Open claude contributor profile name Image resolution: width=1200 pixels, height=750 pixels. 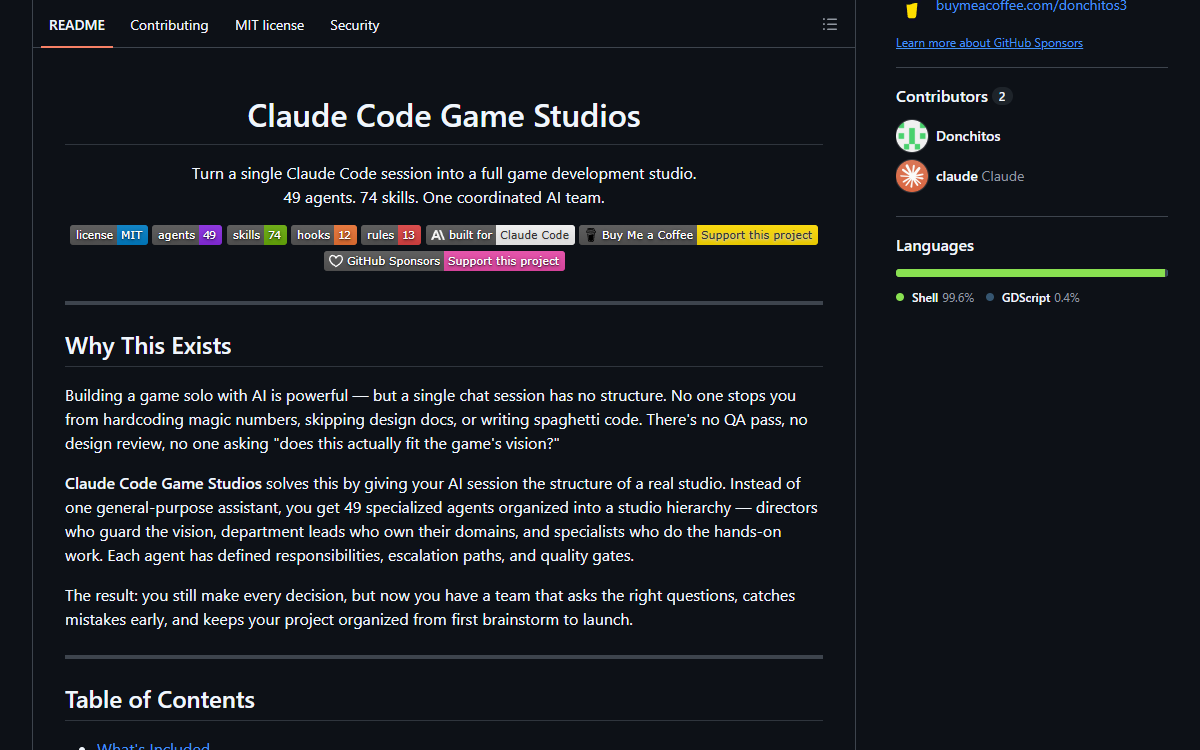[x=957, y=176]
